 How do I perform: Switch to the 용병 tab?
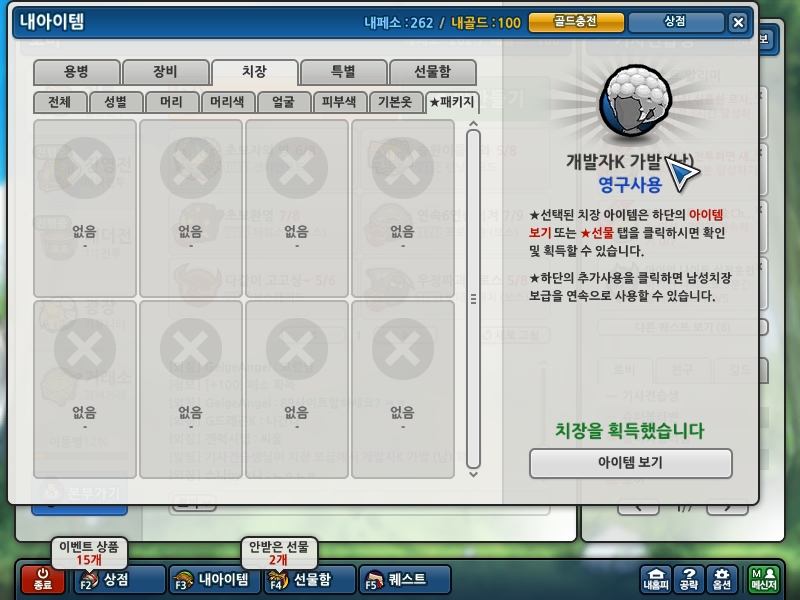click(77, 72)
